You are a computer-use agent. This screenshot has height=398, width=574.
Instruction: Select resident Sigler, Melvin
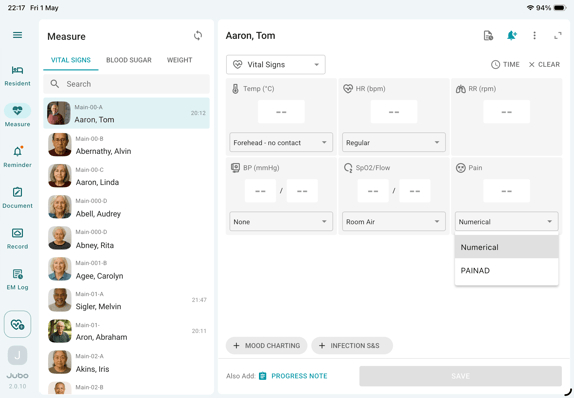click(x=126, y=300)
